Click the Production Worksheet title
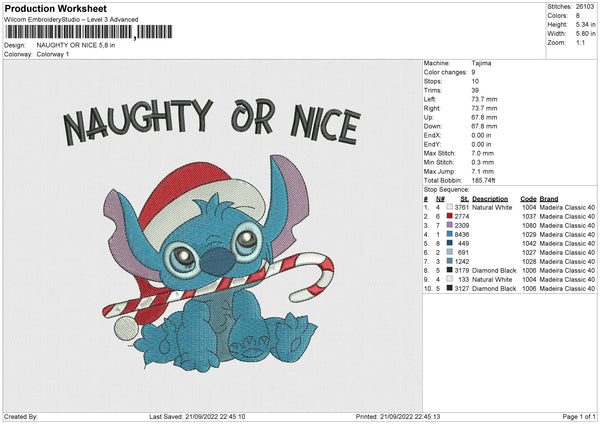The image size is (600, 424). tap(55, 8)
